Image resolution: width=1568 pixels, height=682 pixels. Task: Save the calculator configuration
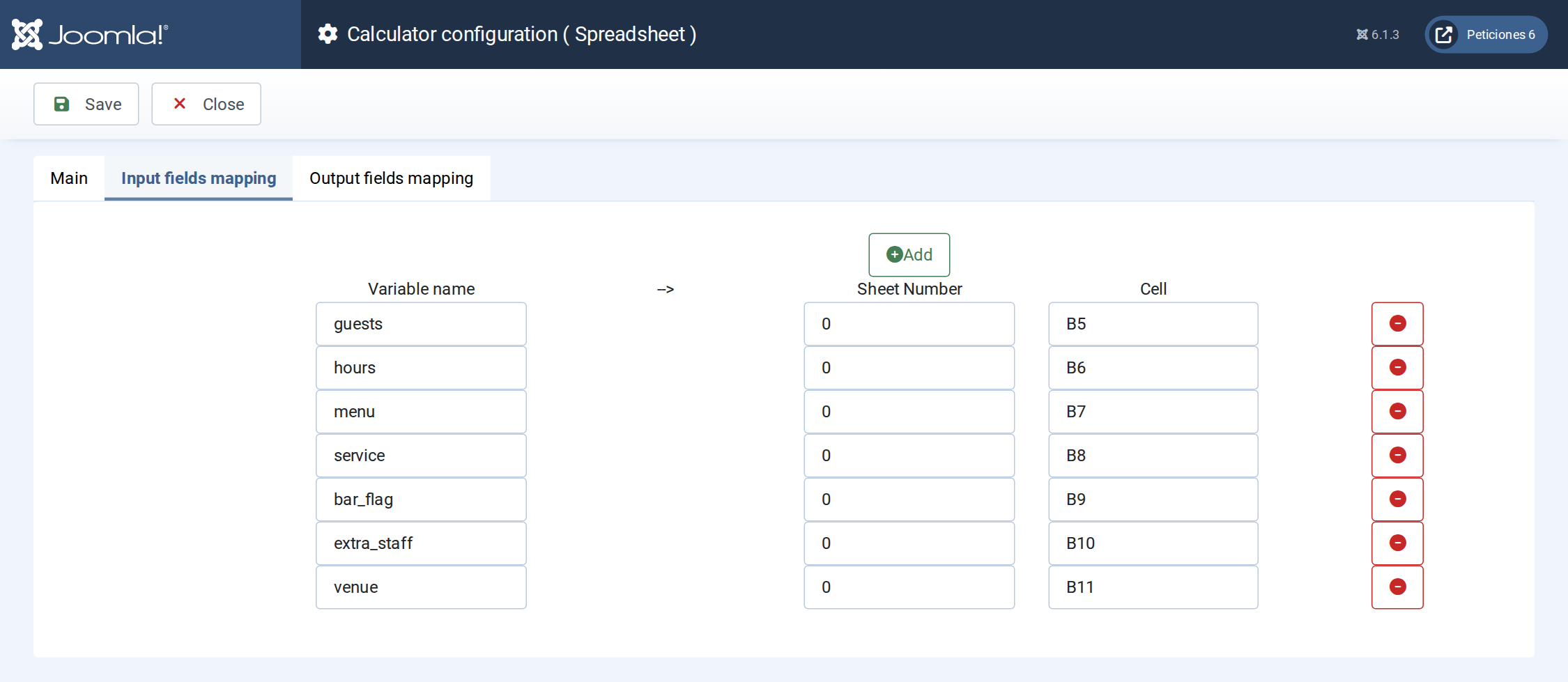[86, 104]
